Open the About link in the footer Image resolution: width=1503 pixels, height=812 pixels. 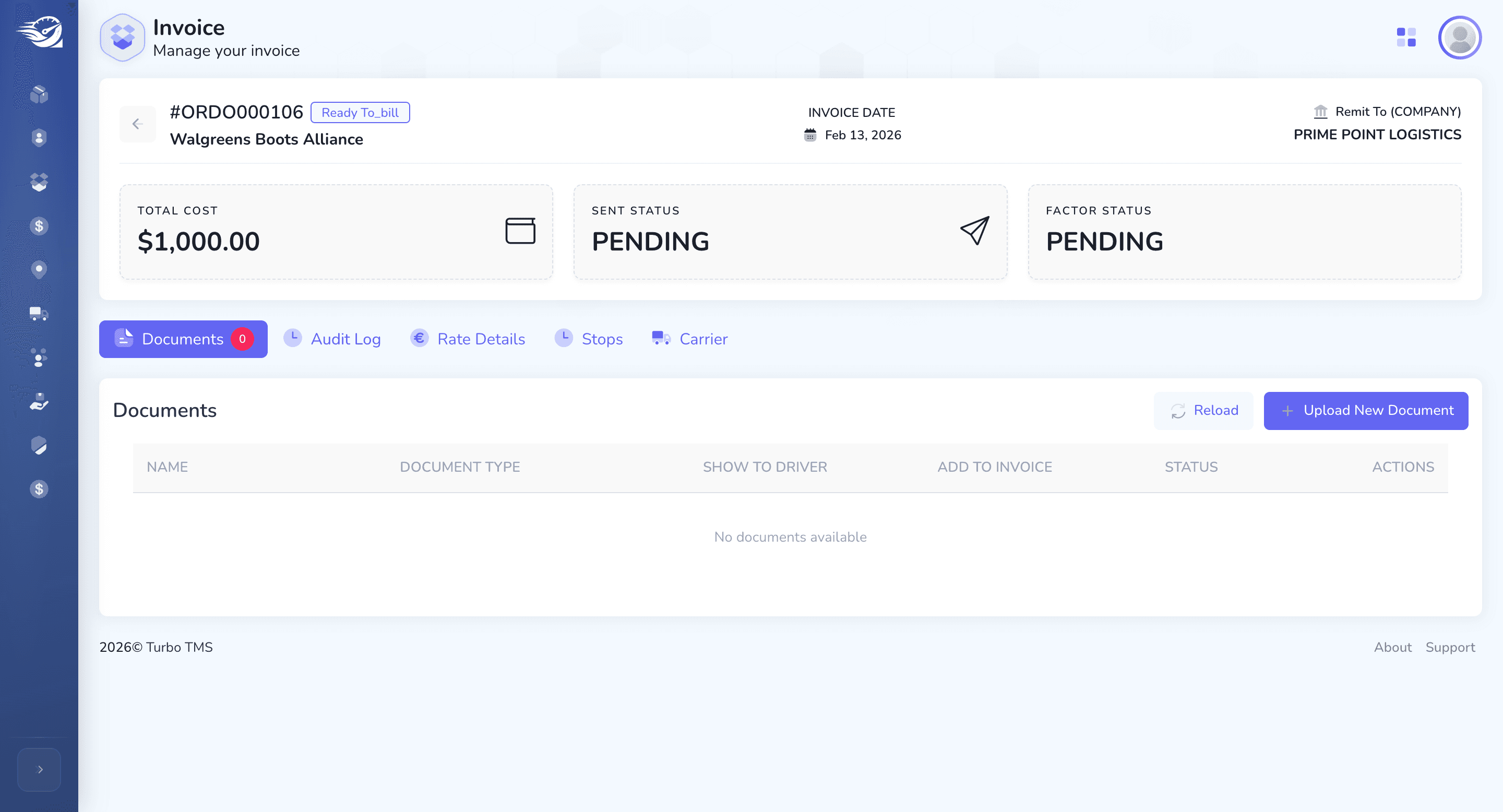point(1393,647)
